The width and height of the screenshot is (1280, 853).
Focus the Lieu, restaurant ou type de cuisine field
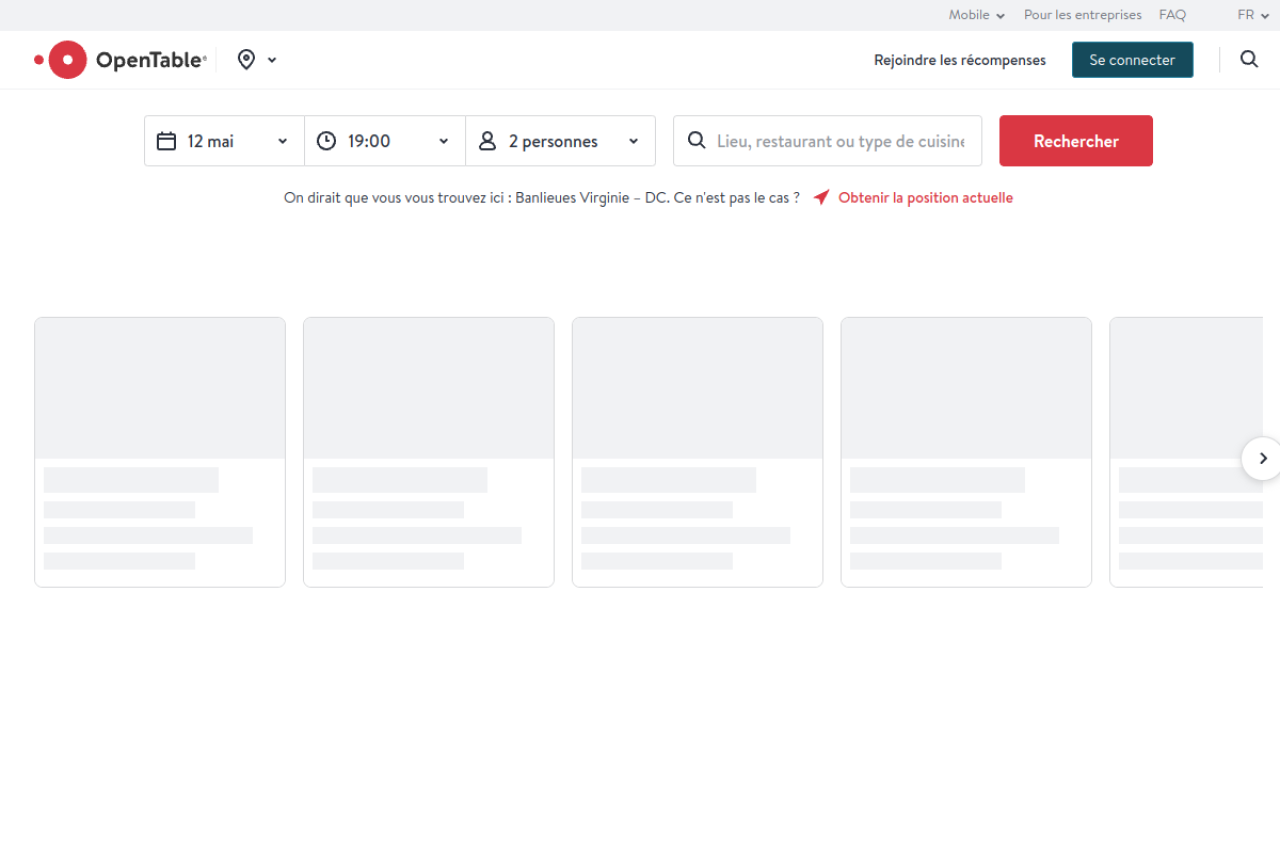click(827, 141)
